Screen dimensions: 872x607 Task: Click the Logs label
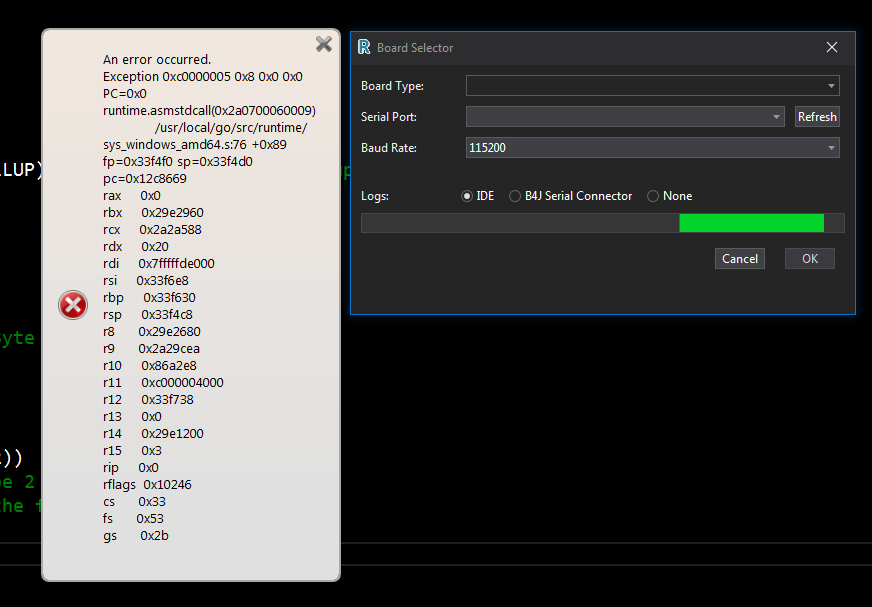click(x=375, y=196)
